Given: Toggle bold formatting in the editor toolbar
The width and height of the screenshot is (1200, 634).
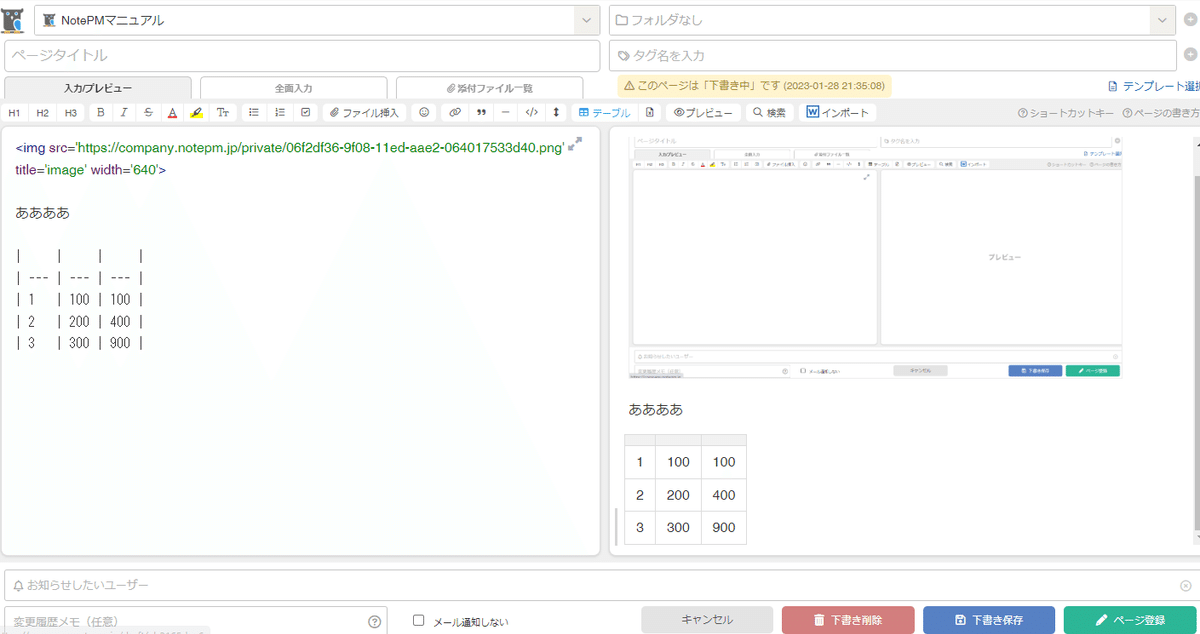Looking at the screenshot, I should 99,112.
